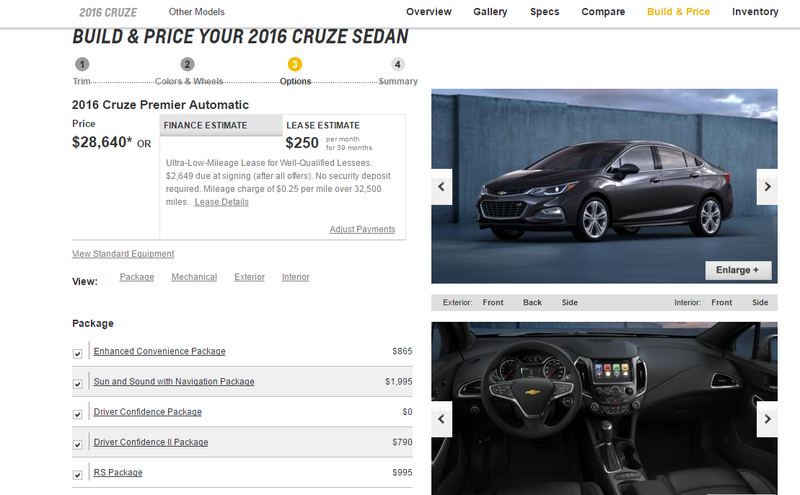Open Enhanced Convenience Package details link
This screenshot has width=800, height=495.
[x=160, y=351]
